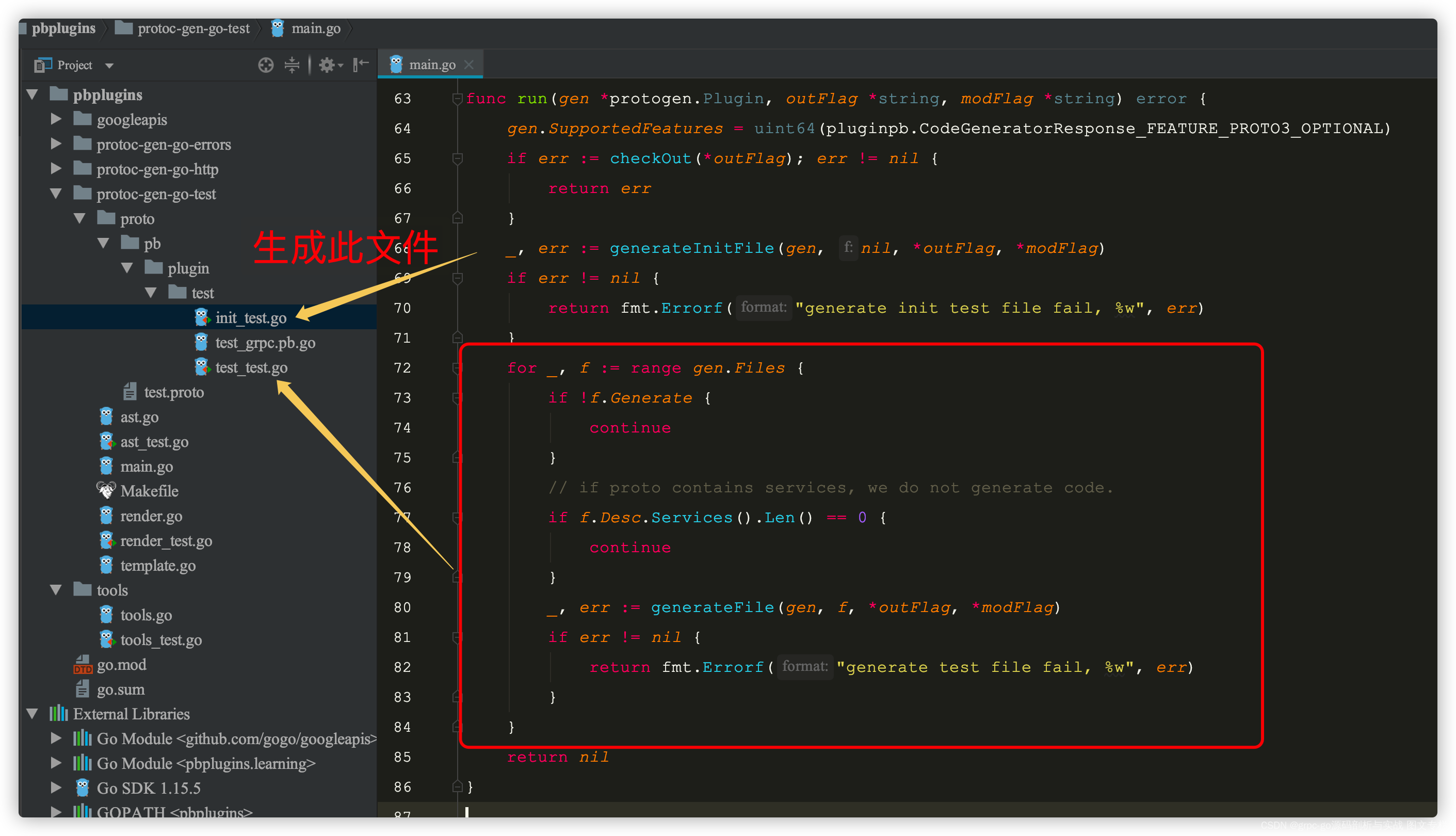
Task: Close the main.go tab
Action: coord(469,65)
